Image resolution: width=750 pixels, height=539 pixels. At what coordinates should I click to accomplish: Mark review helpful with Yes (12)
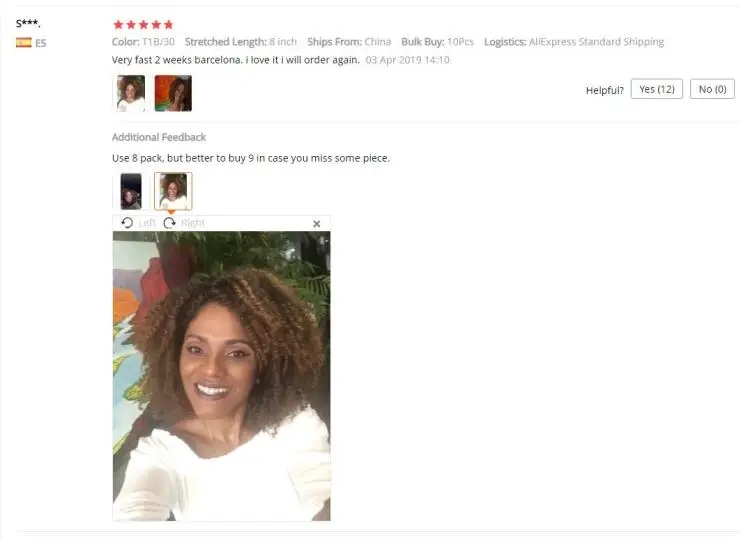657,89
